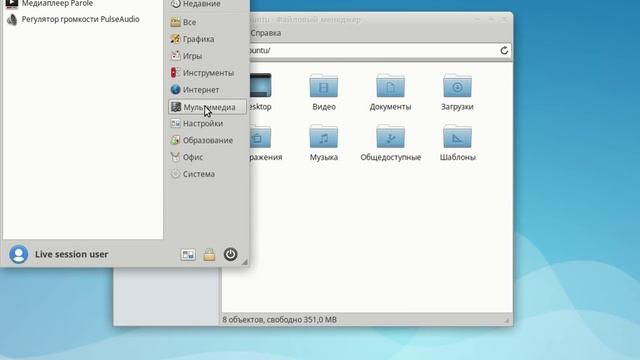Select the Видео folder
The height and width of the screenshot is (360, 640).
coord(324,92)
